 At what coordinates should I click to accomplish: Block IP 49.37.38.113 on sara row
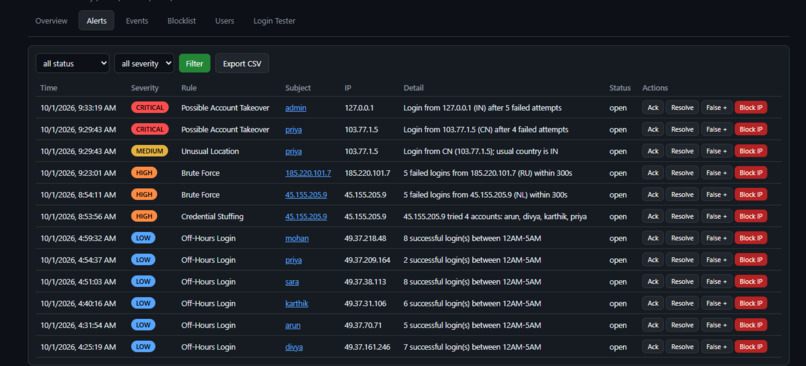[751, 282]
